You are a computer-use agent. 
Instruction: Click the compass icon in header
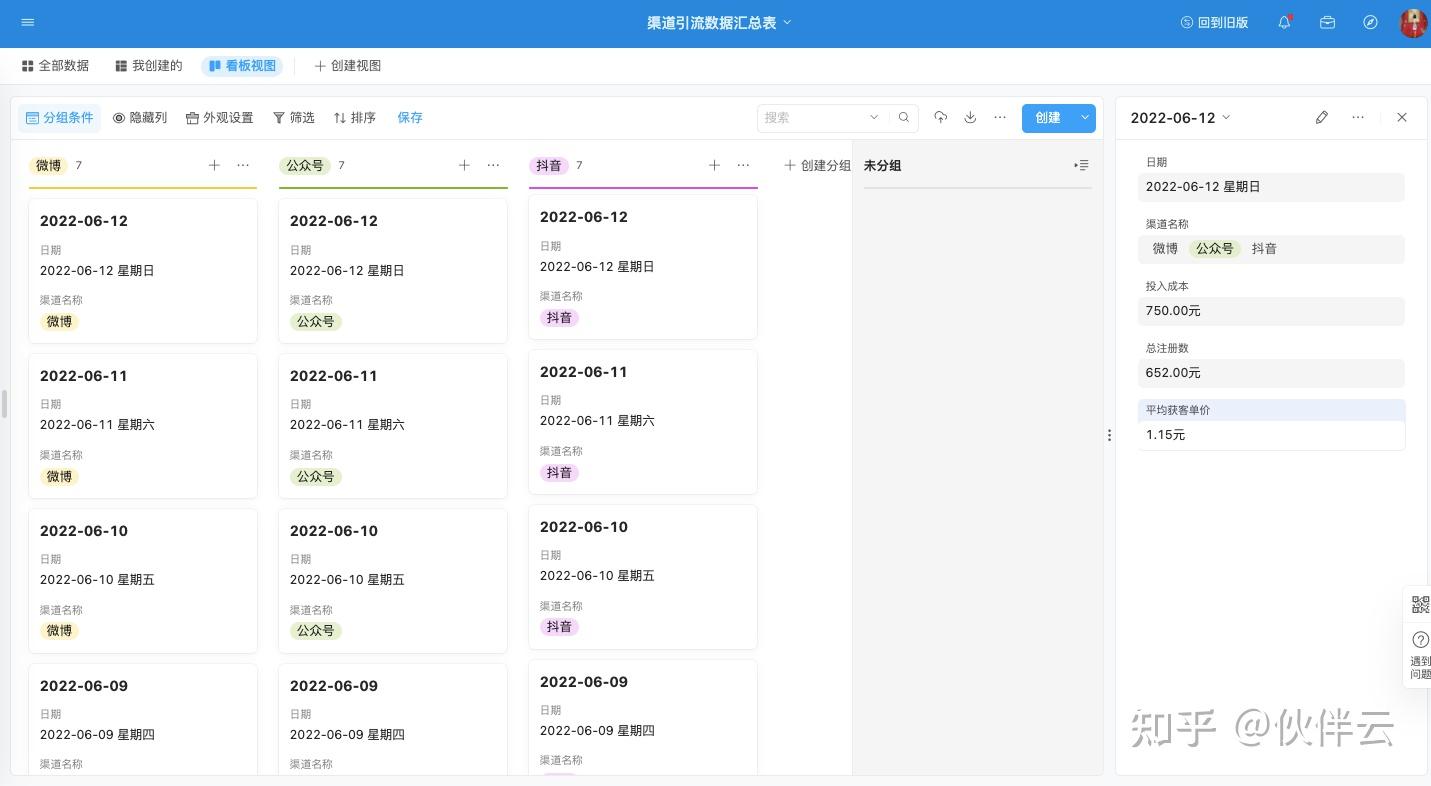click(1370, 22)
